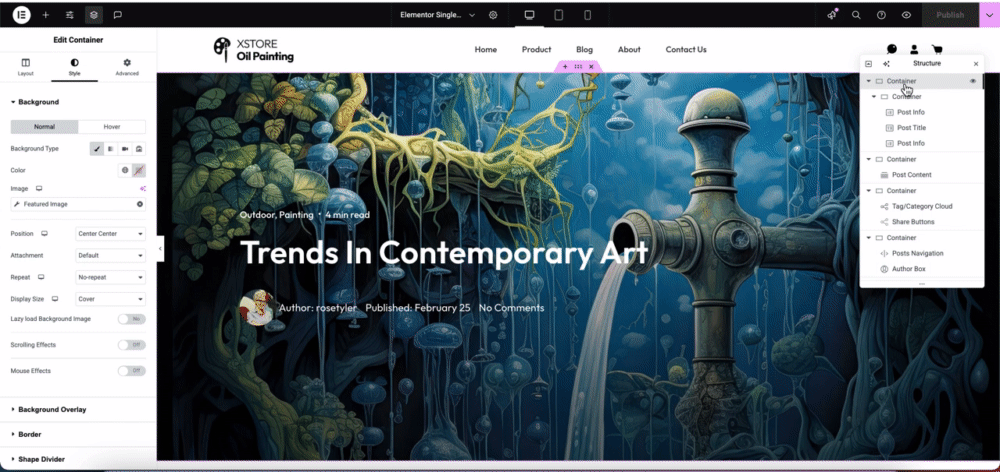Click the Publish button
Viewport: 1000px width, 472px height.
point(950,15)
